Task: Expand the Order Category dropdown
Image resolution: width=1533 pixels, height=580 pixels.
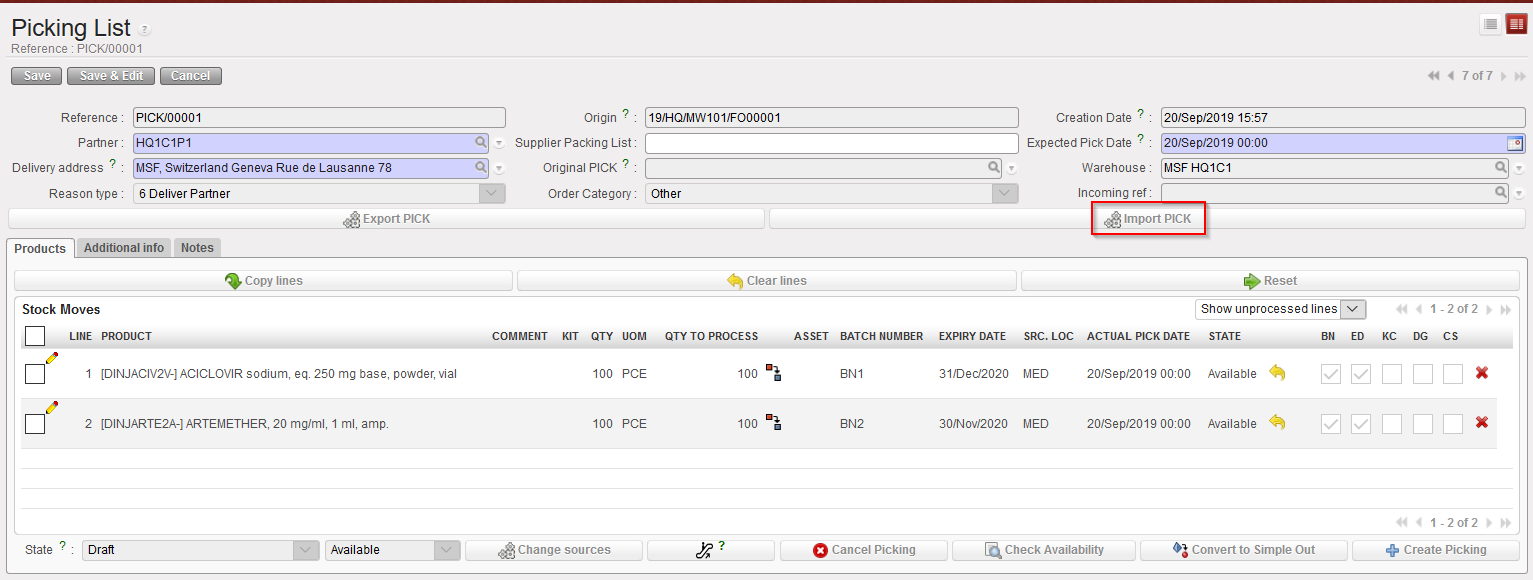Action: click(x=1005, y=194)
